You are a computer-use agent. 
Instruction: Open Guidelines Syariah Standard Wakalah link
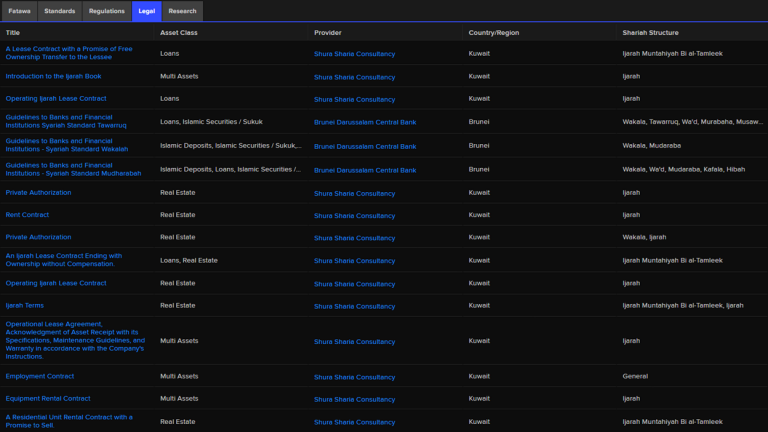[67, 145]
